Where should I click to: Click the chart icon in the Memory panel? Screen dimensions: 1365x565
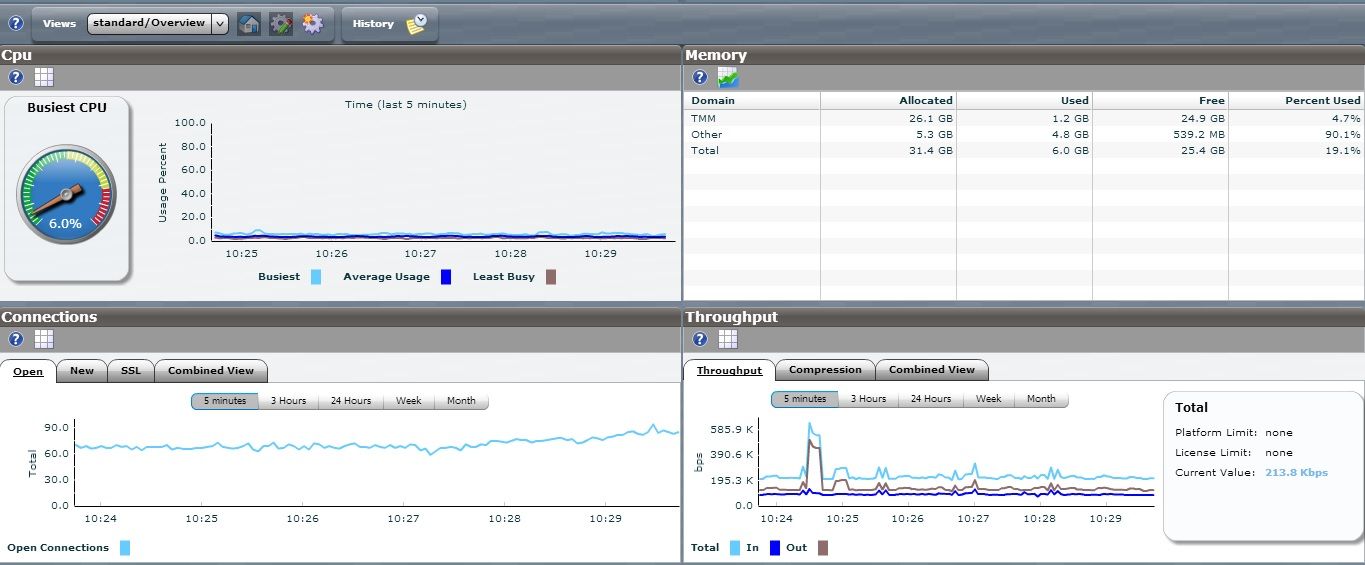click(728, 77)
